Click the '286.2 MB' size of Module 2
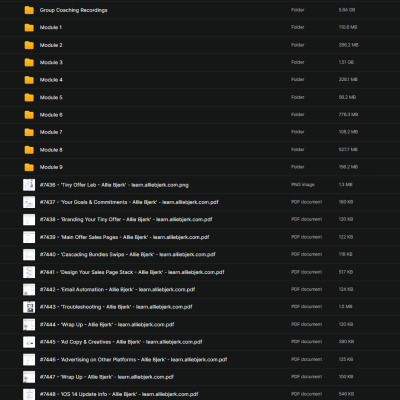Viewport: 400px width, 400px height. point(349,45)
